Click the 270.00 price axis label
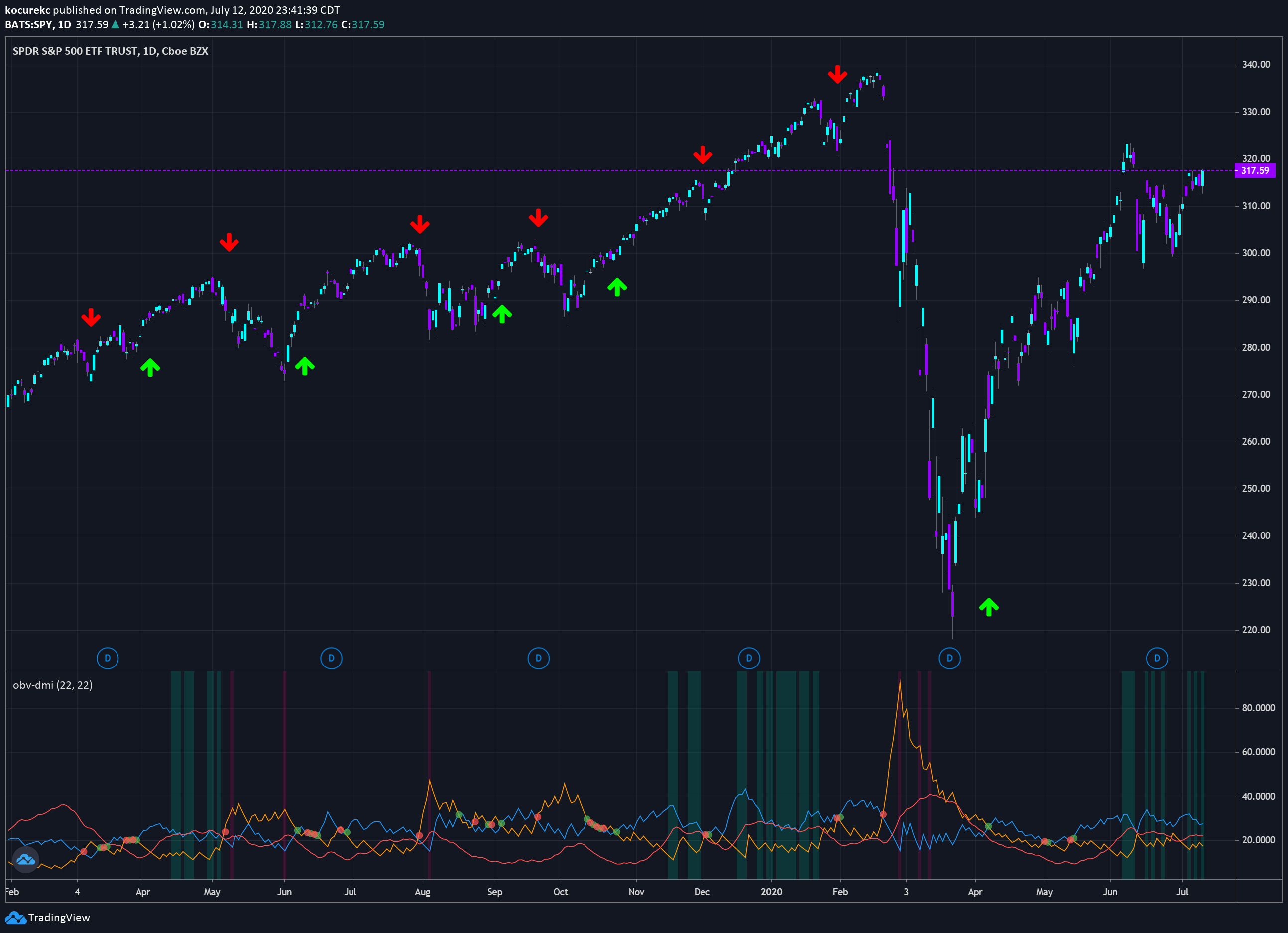This screenshot has height=933, width=1288. tap(1256, 395)
